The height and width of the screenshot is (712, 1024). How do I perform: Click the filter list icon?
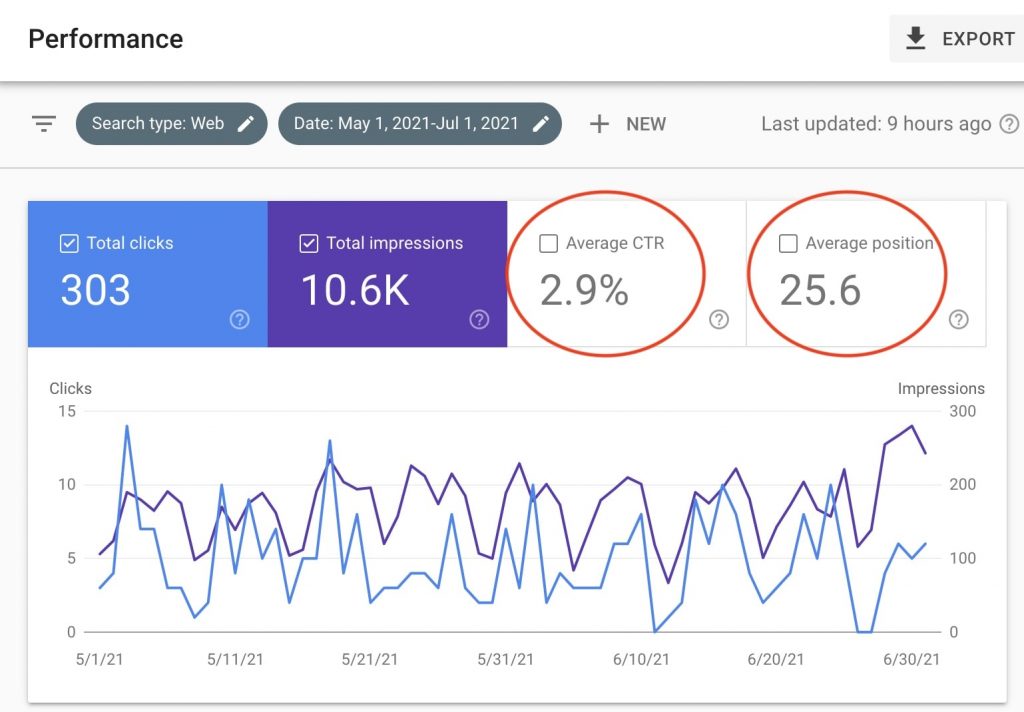click(44, 123)
